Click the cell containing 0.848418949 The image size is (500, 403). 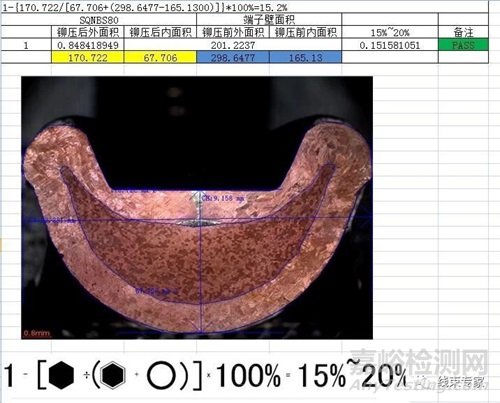(88, 45)
